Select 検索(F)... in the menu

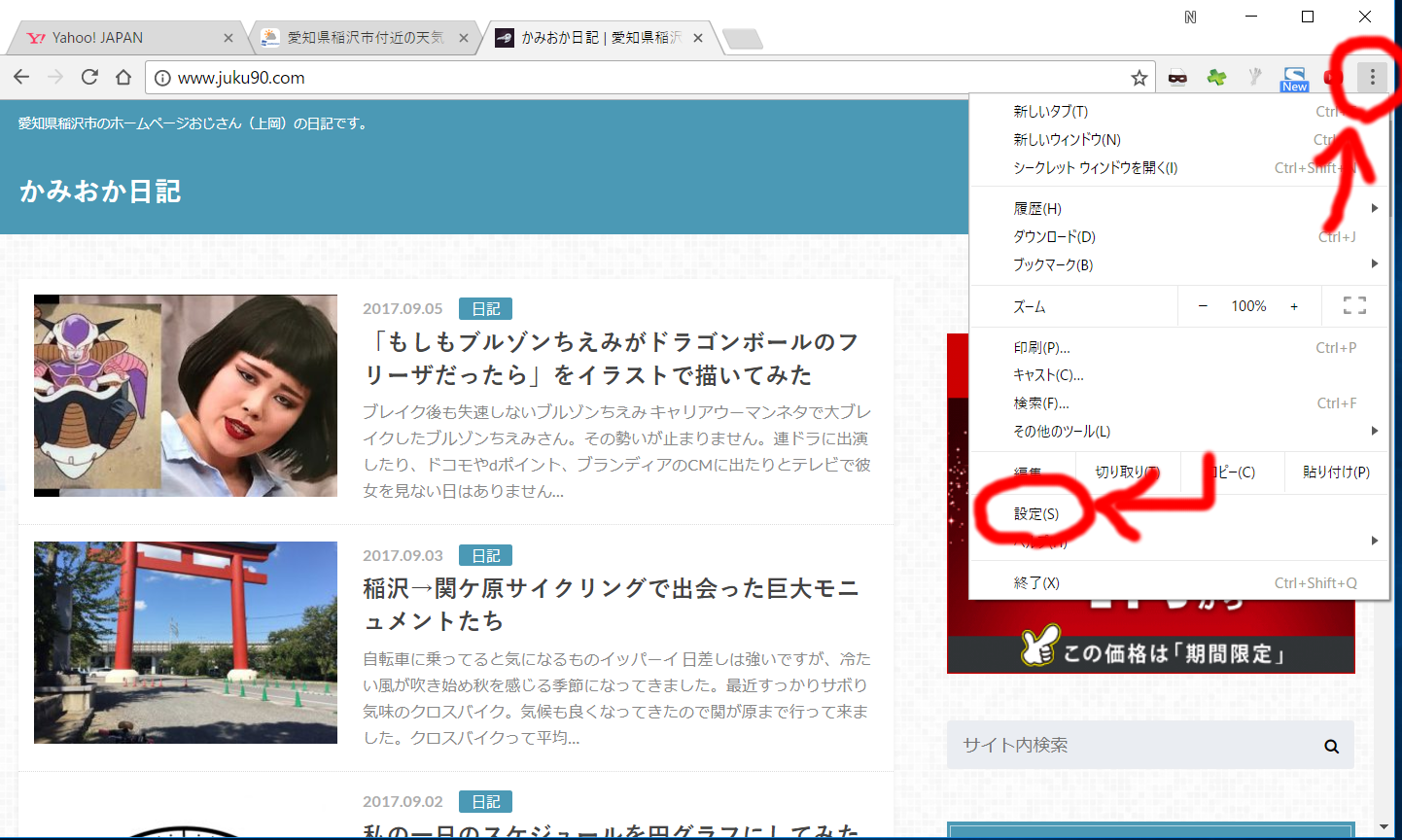click(x=1178, y=403)
